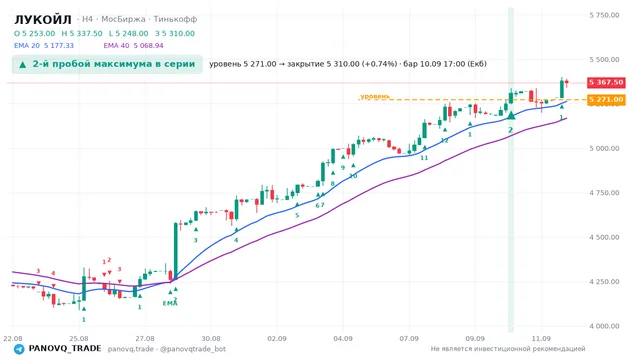Click the @panovqtrade_bot handle

tap(193, 349)
